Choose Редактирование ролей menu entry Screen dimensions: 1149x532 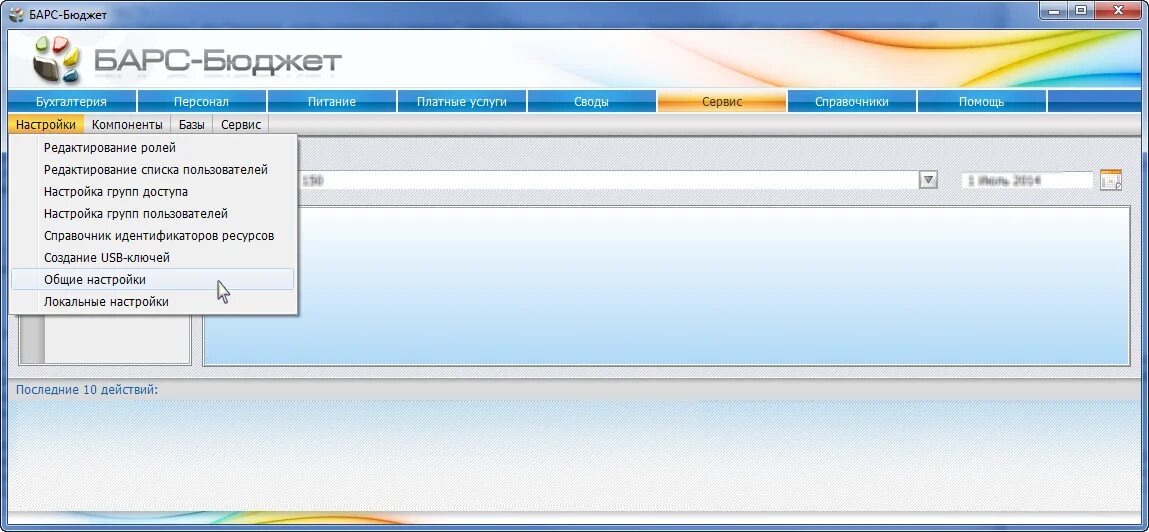pos(152,148)
